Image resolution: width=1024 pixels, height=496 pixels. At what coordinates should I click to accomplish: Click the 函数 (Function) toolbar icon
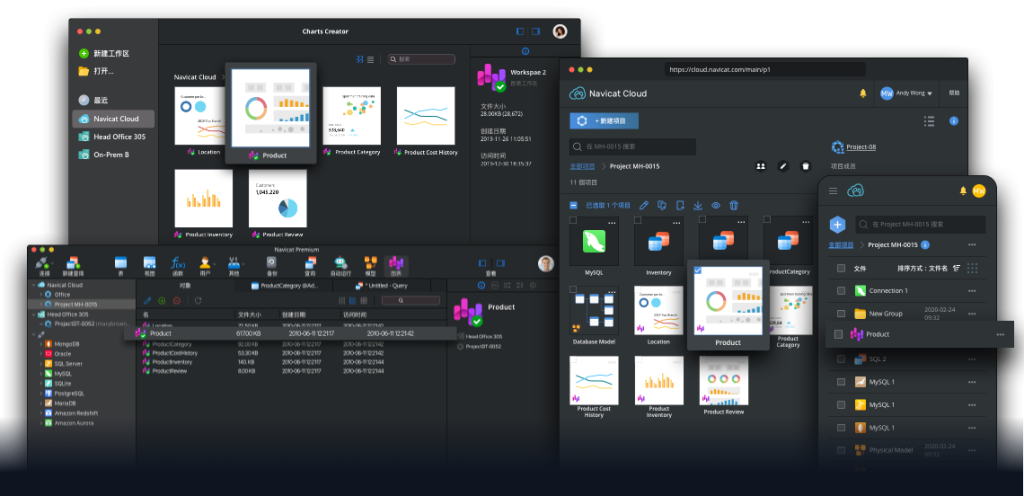(x=178, y=266)
